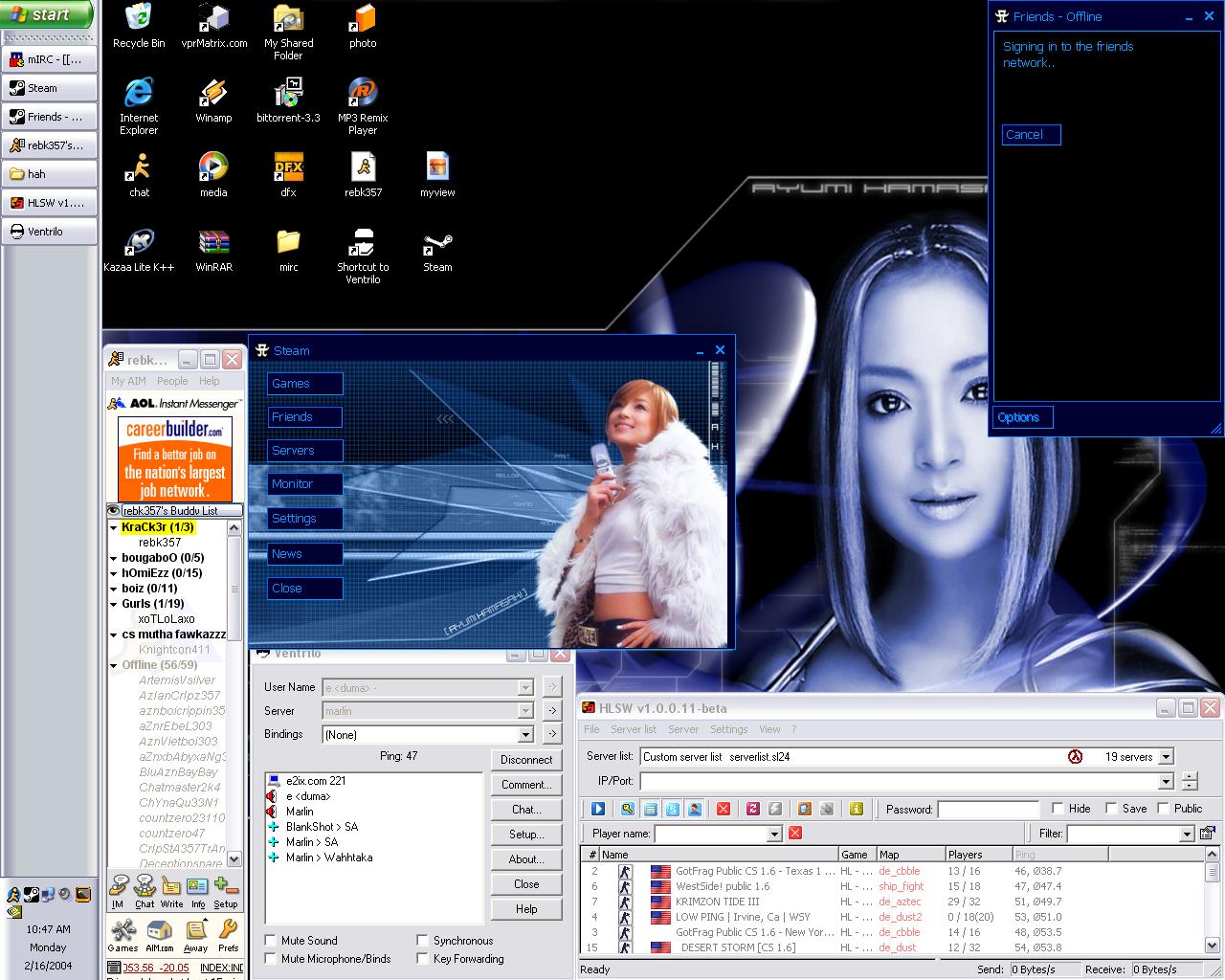Image resolution: width=1225 pixels, height=980 pixels.
Task: Click the Windows start button
Action: pos(47,14)
